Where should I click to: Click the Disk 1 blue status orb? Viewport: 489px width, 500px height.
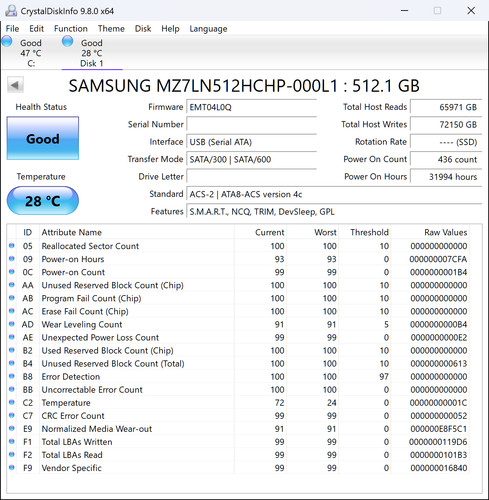[x=67, y=41]
